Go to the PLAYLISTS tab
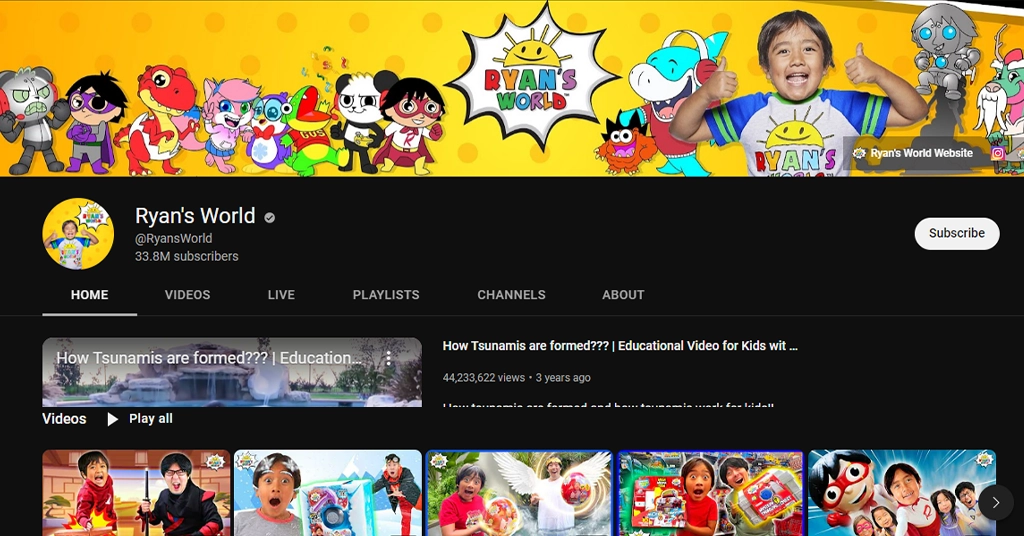Screen dimensions: 1024x536 (x=386, y=295)
